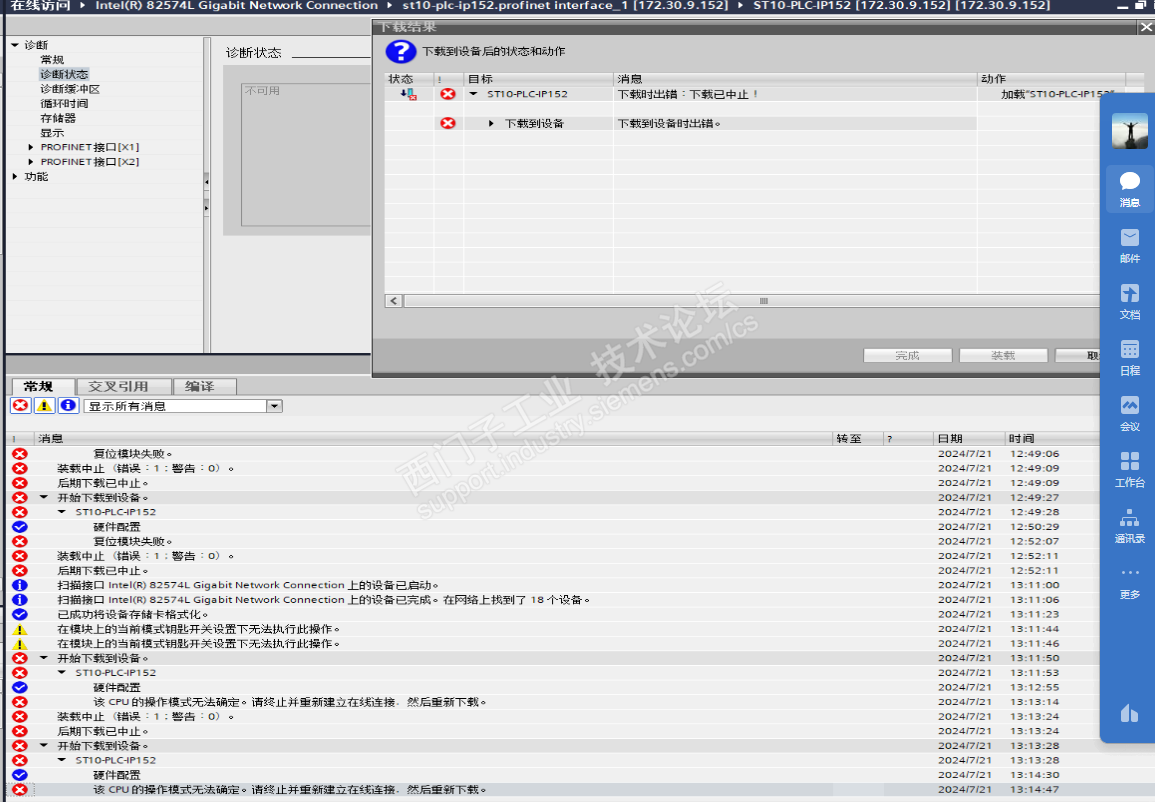Collapse ST10-PLC-IP152 row in download results
Screen dimensions: 1155x802
pos(474,94)
